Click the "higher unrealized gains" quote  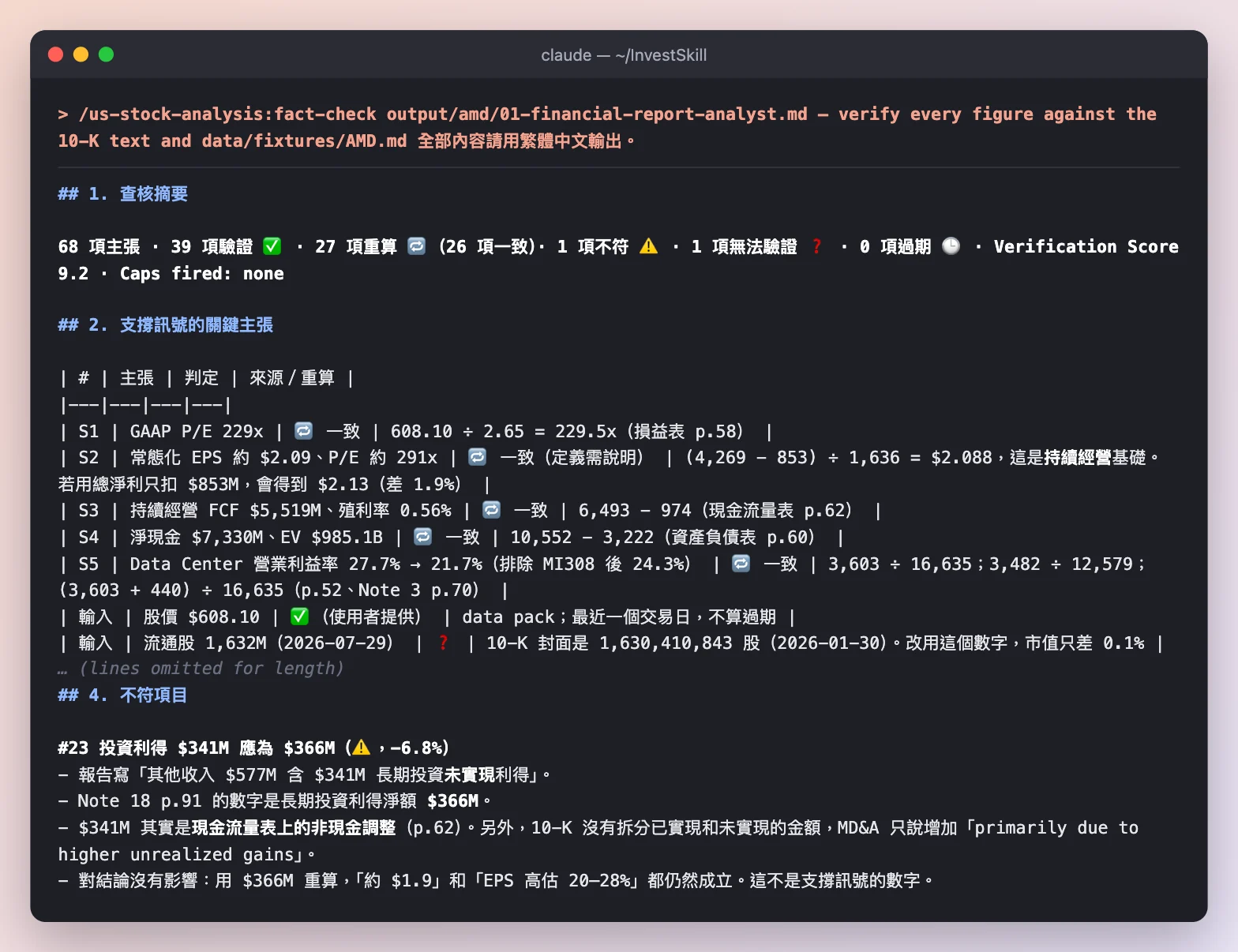pyautogui.click(x=176, y=854)
